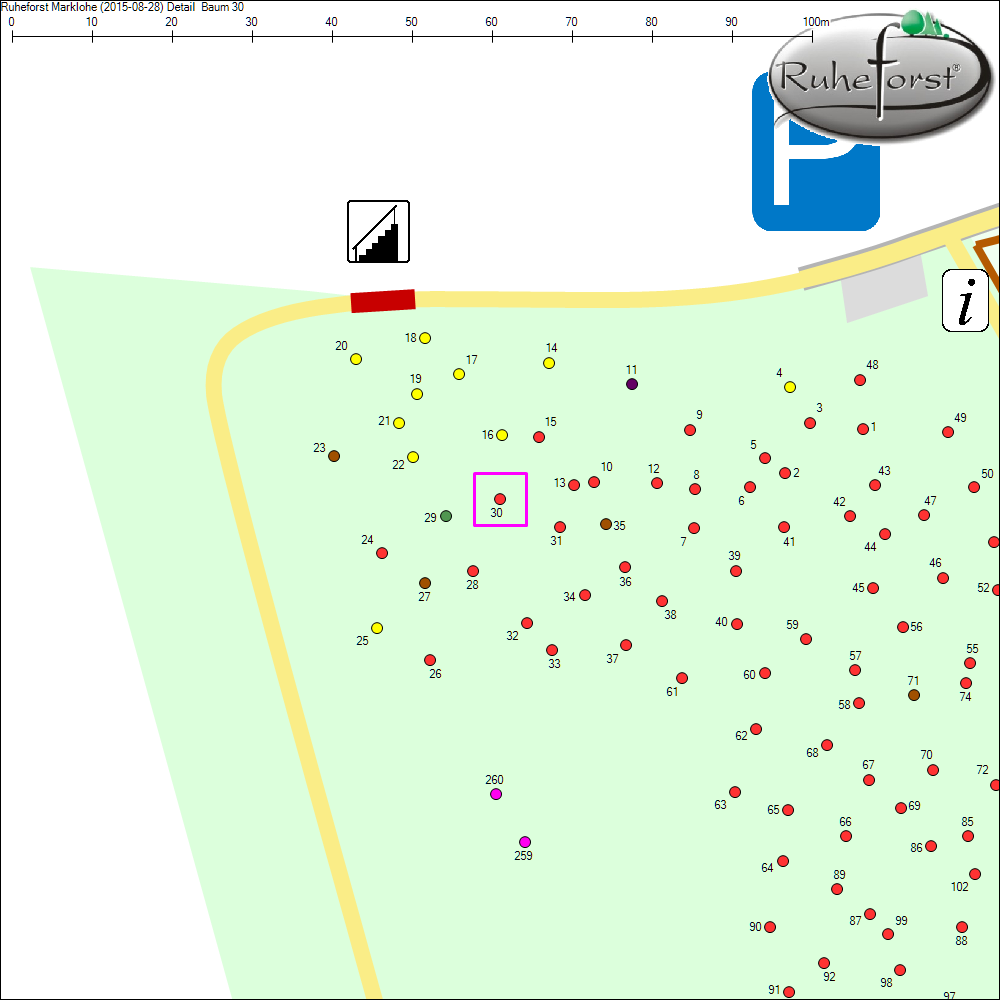
Task: Click title text 'Ruheforst Marklohe (2015-08-28) Detail'
Action: click(98, 7)
